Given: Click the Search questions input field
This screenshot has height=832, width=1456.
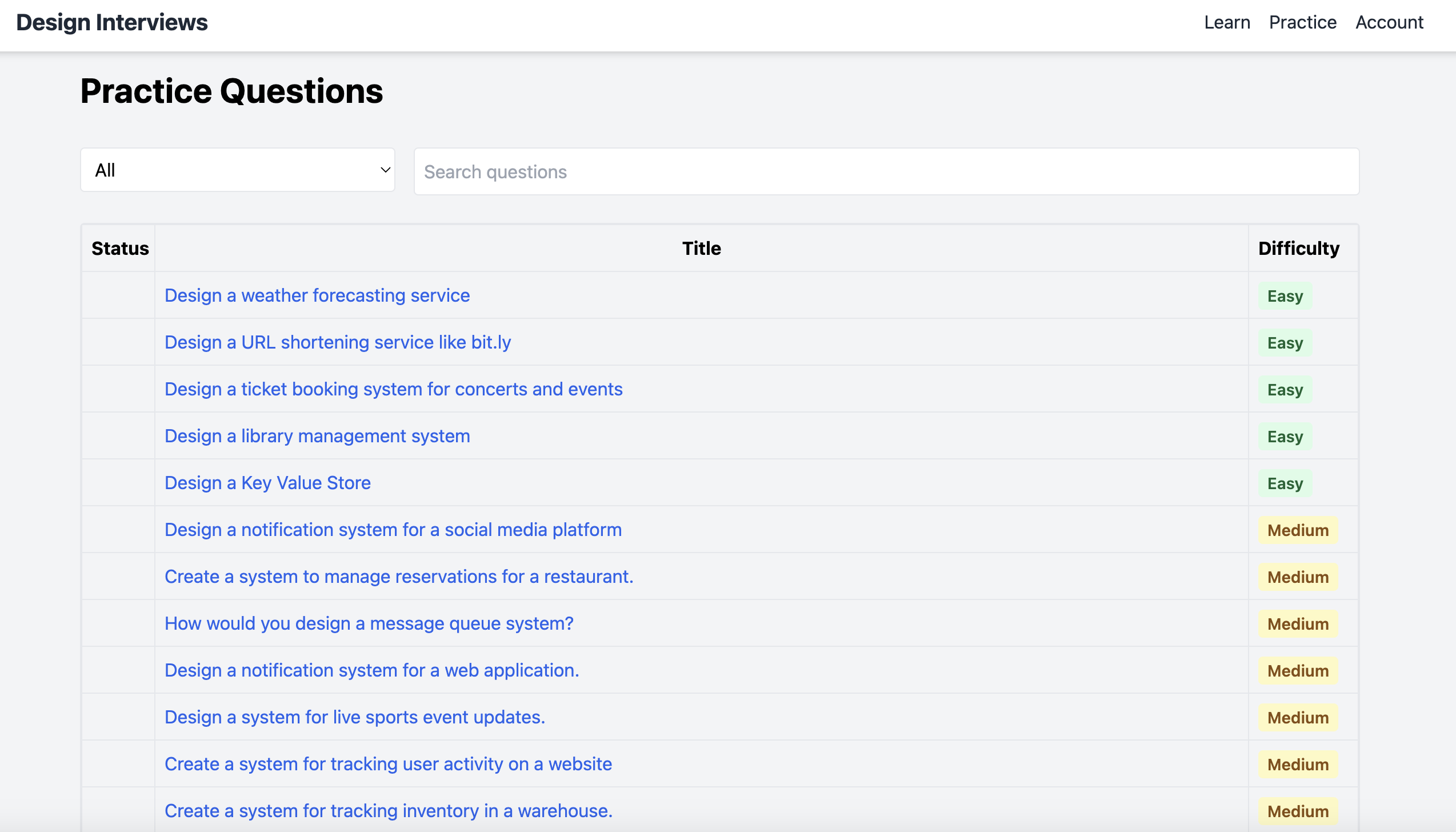Looking at the screenshot, I should point(886,171).
